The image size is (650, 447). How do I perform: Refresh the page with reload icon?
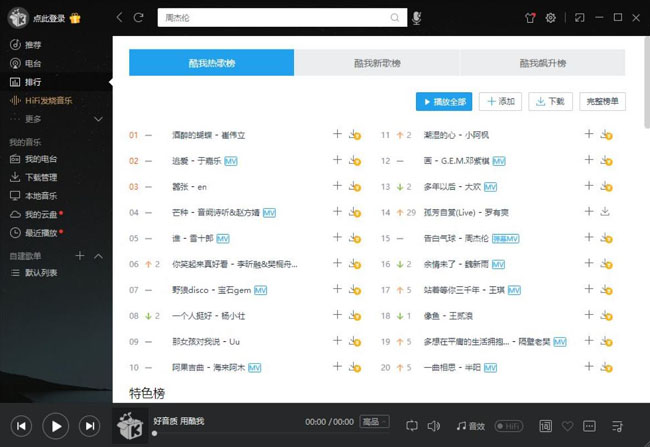coord(138,17)
